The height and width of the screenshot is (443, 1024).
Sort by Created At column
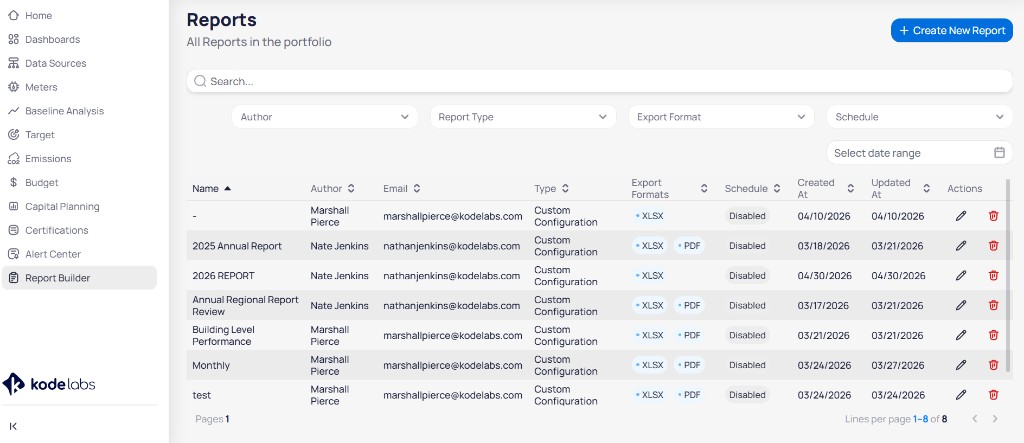pyautogui.click(x=826, y=188)
